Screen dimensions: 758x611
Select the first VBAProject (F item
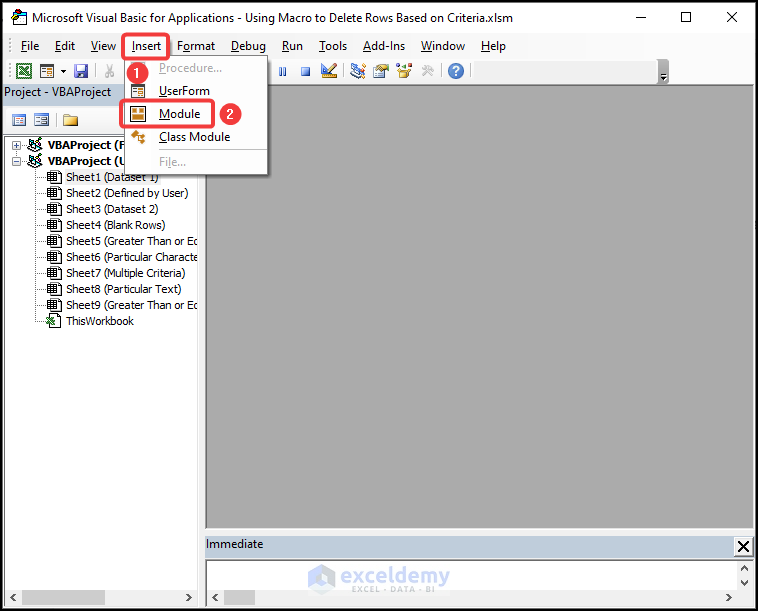[x=86, y=145]
